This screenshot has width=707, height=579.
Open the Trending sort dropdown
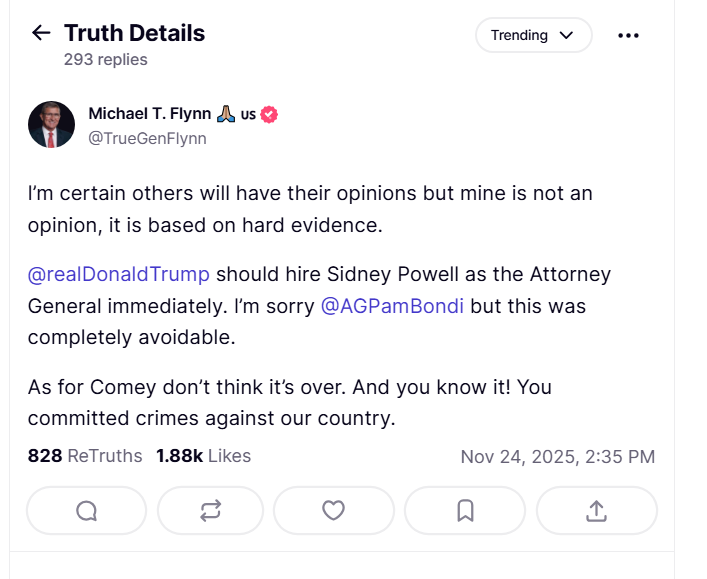click(533, 35)
